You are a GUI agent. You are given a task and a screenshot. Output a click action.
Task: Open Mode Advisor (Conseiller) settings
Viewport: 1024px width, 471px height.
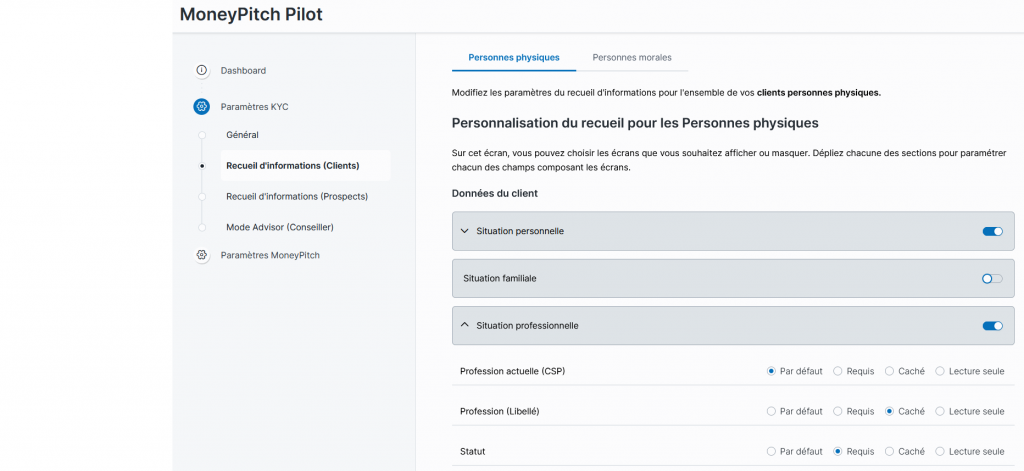(x=279, y=227)
